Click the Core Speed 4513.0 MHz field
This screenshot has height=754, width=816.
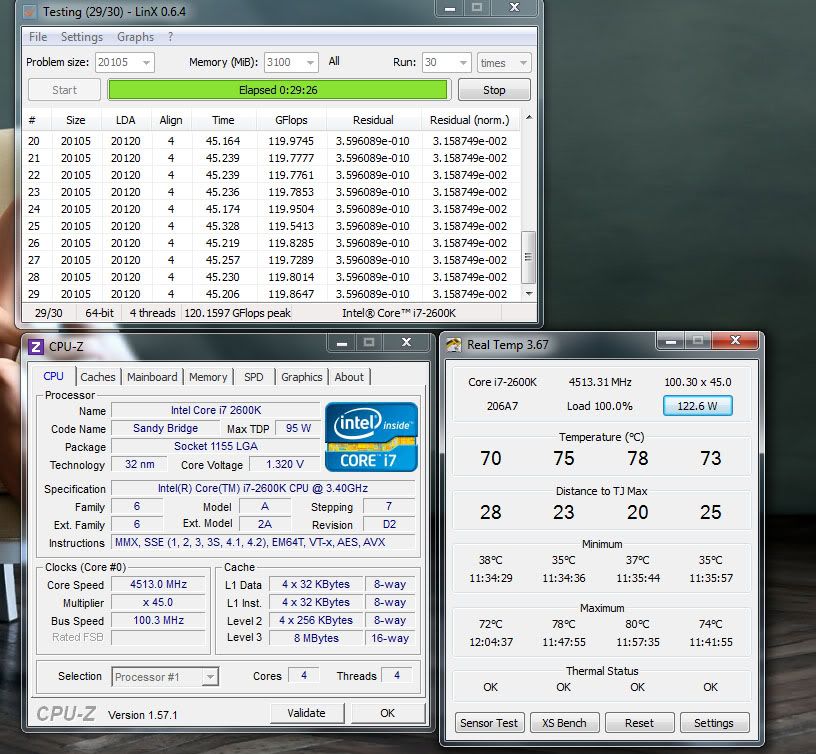(158, 584)
